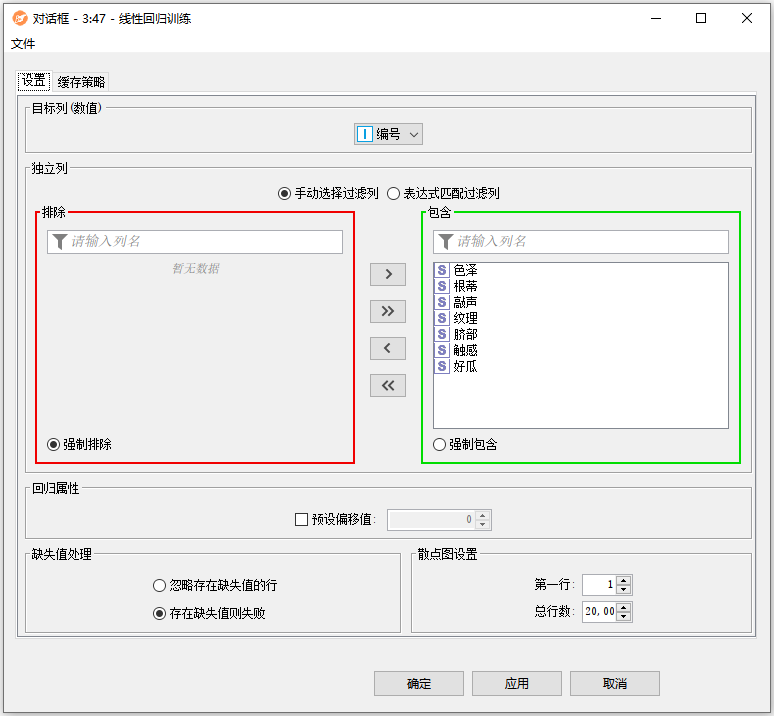This screenshot has width=774, height=716.
Task: Switch to the 缓存策略 tab
Action: (81, 82)
